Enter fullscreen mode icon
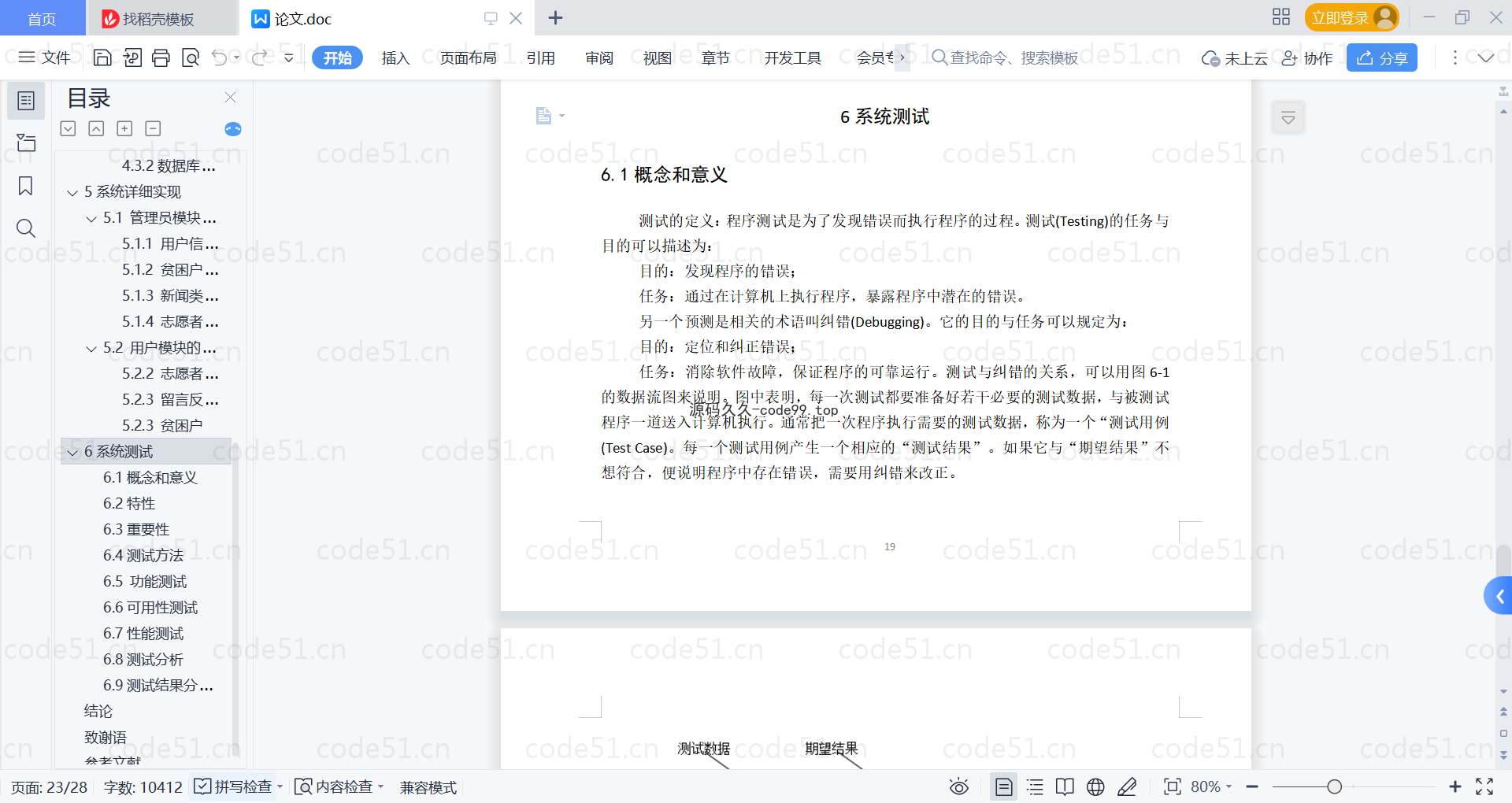1512x803 pixels. pos(1484,786)
